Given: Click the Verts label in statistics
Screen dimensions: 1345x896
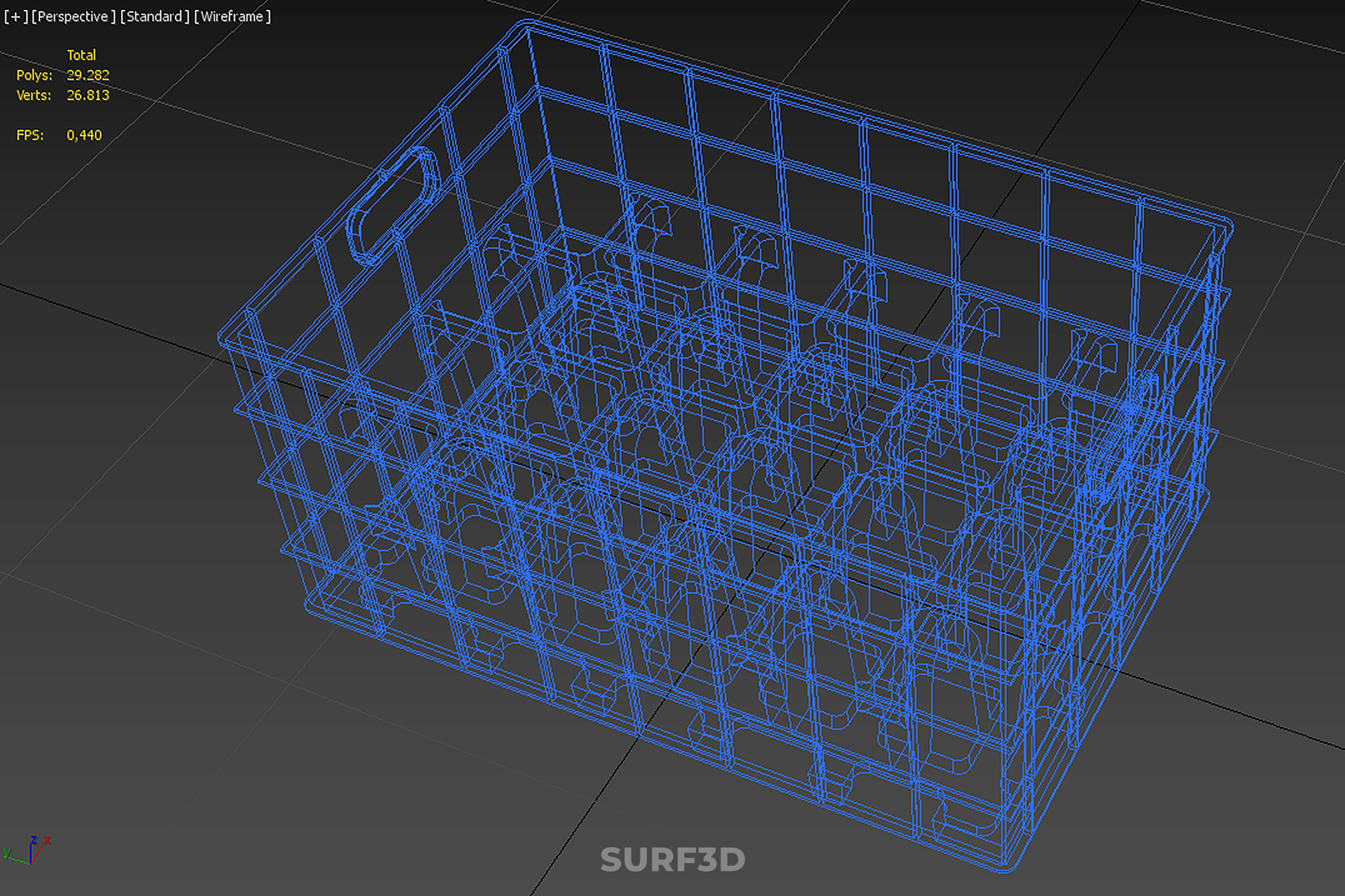Looking at the screenshot, I should point(34,95).
